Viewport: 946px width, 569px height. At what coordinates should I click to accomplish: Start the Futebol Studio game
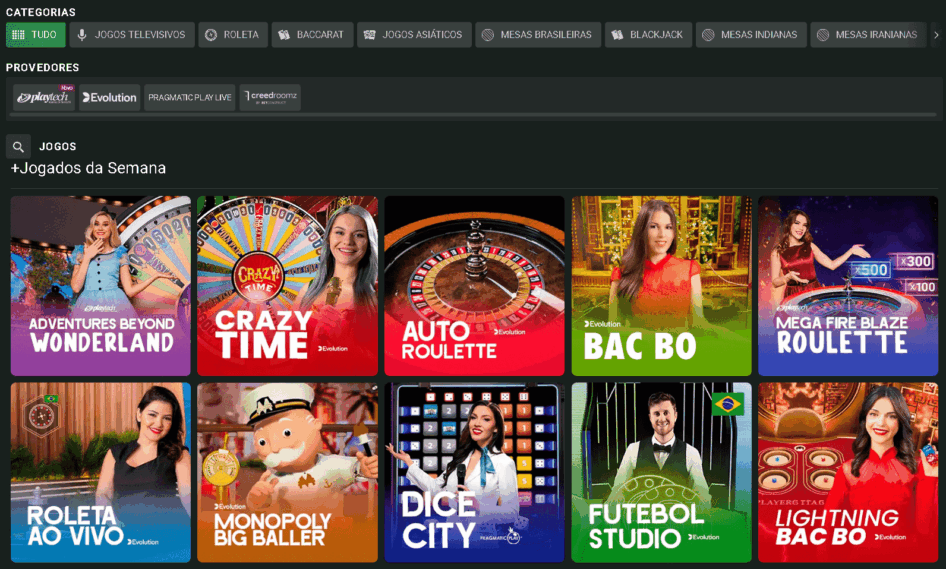[661, 472]
